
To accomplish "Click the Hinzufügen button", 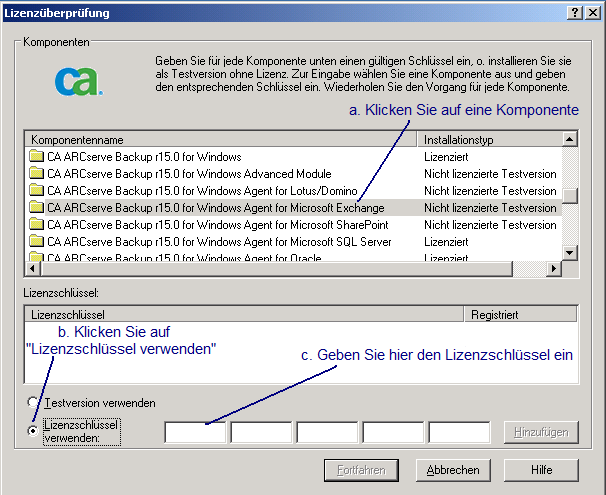I will [x=541, y=432].
